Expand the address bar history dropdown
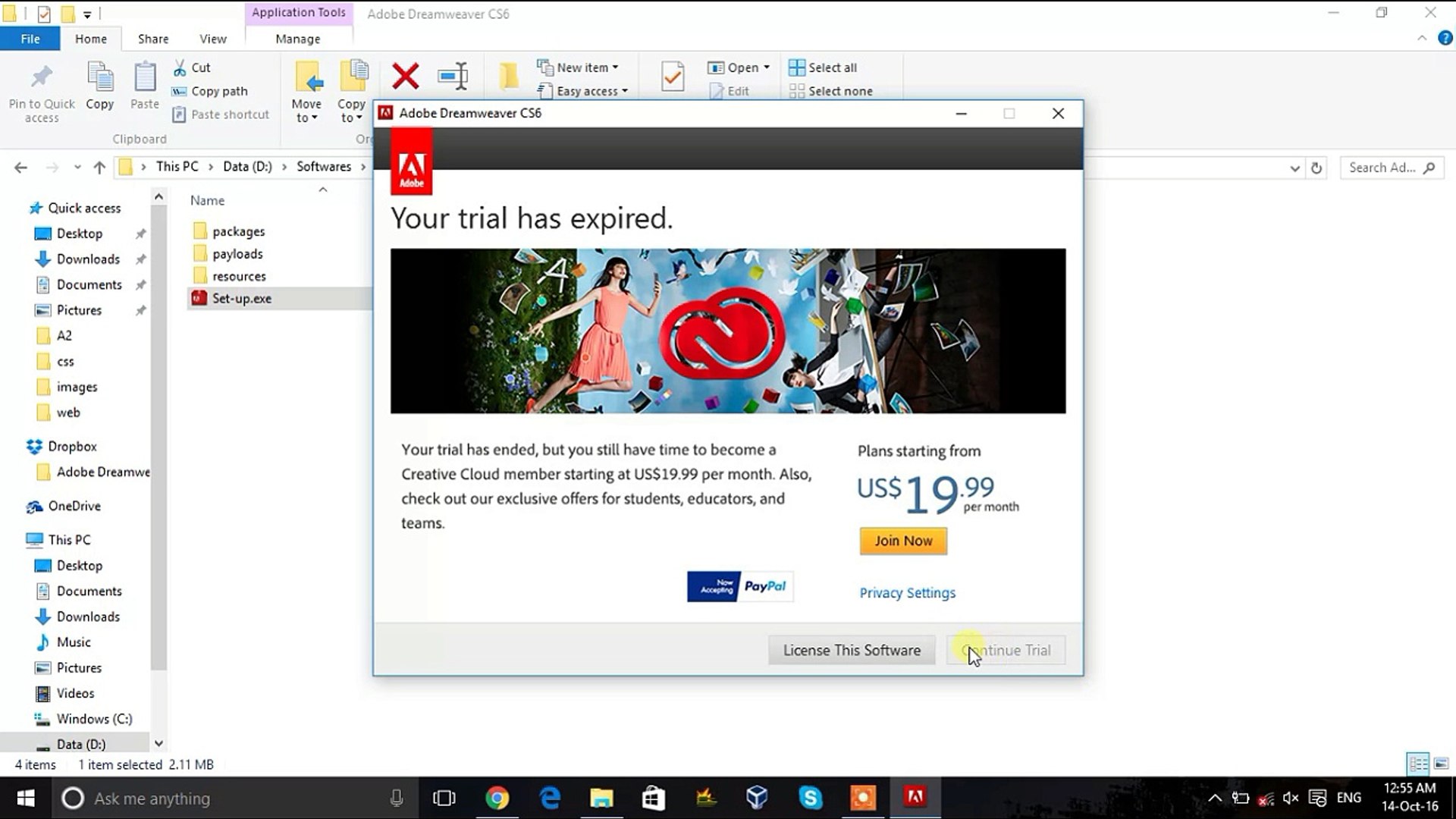1456x819 pixels. point(1294,168)
